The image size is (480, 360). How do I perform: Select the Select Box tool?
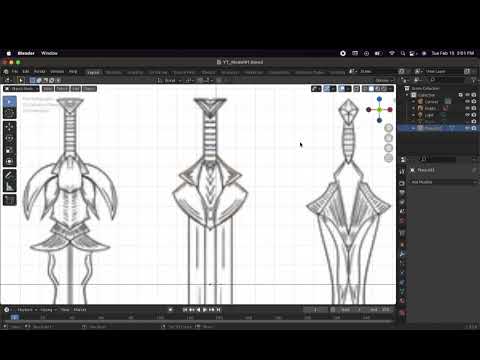click(9, 102)
